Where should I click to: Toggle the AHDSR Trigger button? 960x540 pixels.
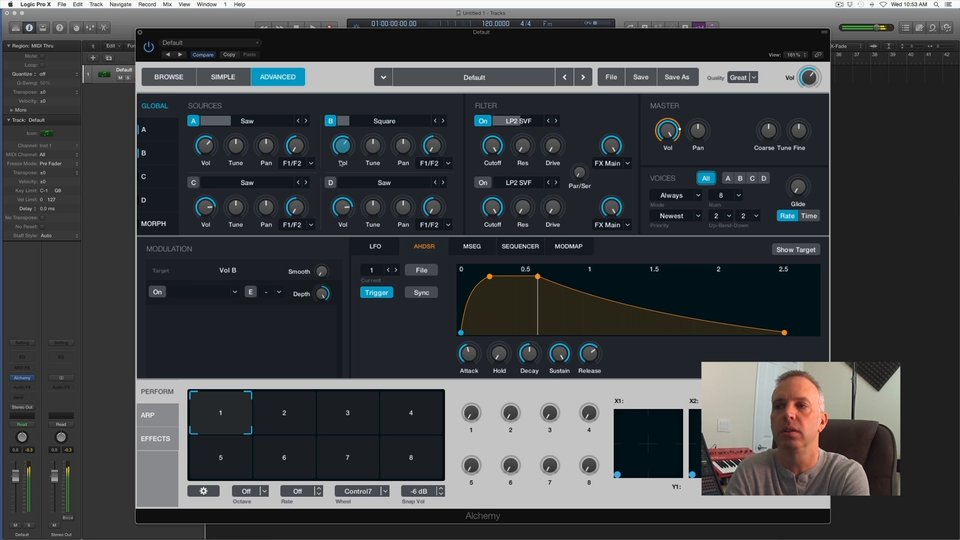click(x=377, y=293)
